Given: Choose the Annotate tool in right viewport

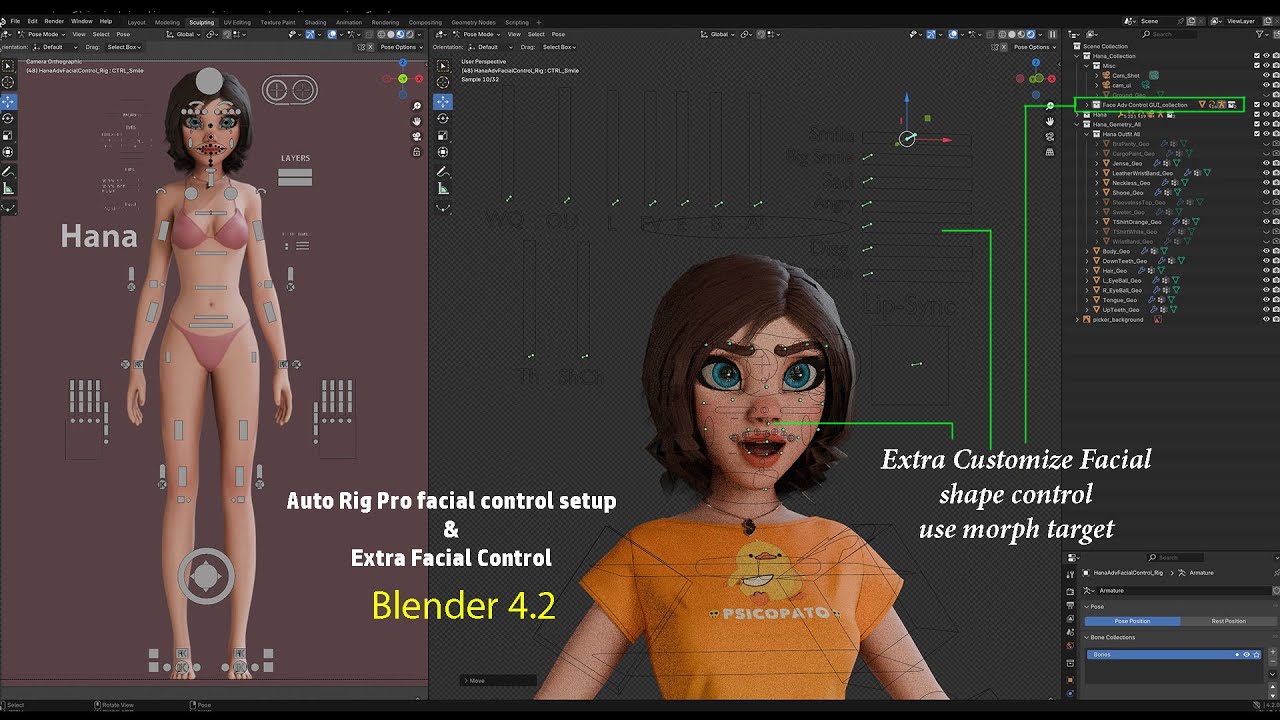Looking at the screenshot, I should click(442, 171).
